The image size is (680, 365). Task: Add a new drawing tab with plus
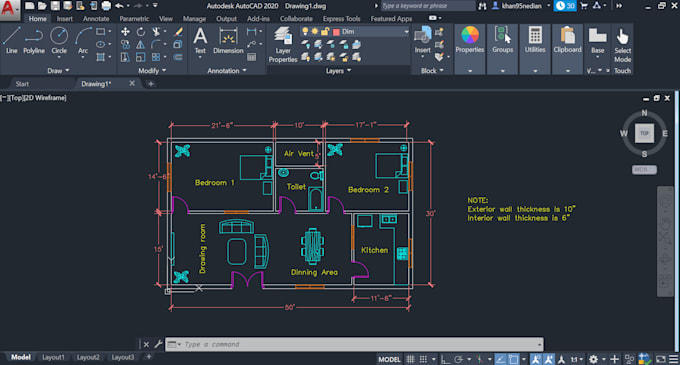point(150,84)
